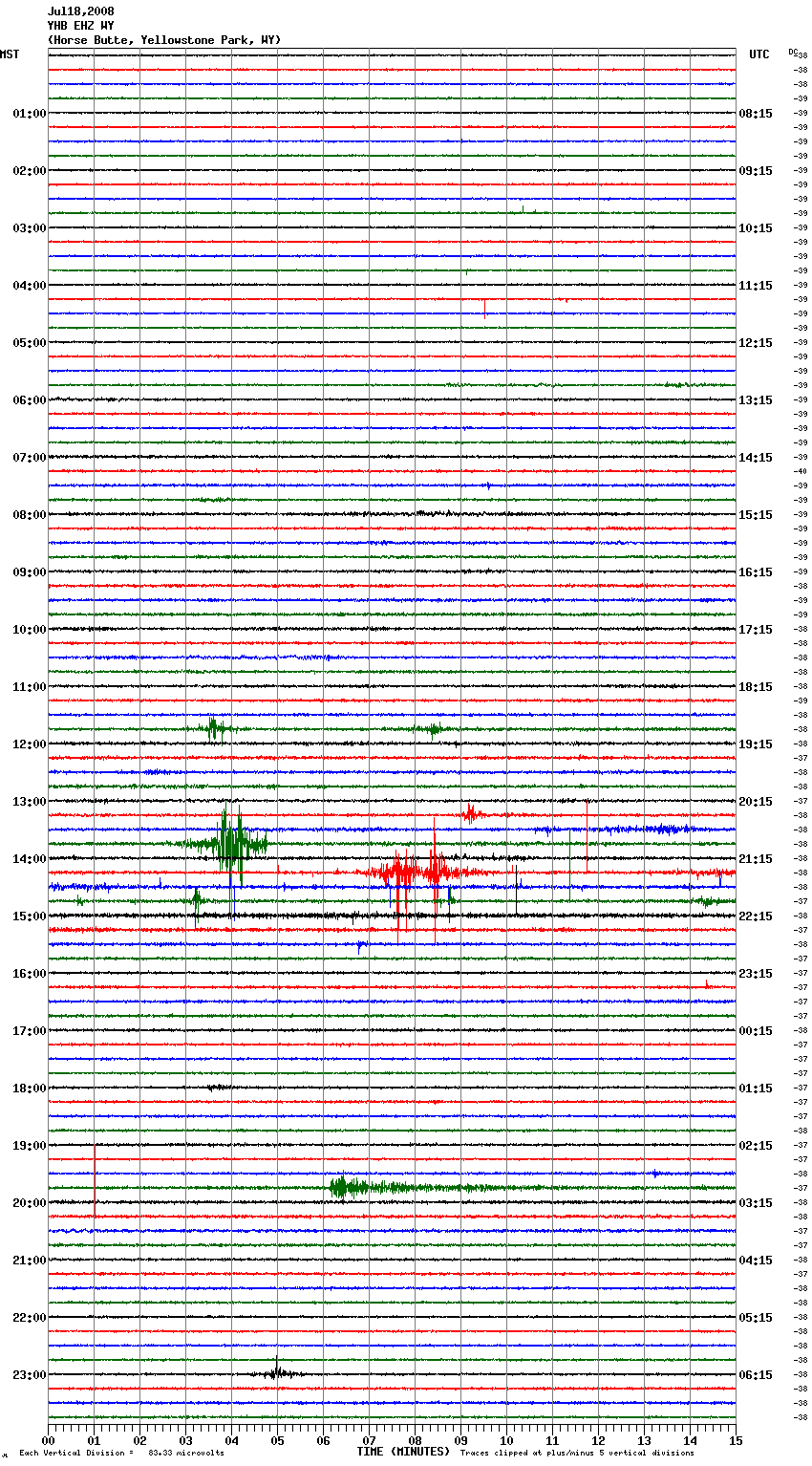812x1466 pixels.
Task: Click the 14:00 MST time label
Action: tap(29, 859)
